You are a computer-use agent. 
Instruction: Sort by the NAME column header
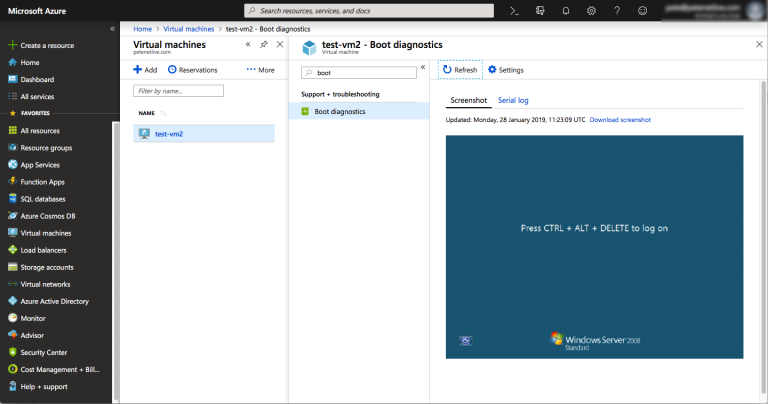pyautogui.click(x=146, y=113)
